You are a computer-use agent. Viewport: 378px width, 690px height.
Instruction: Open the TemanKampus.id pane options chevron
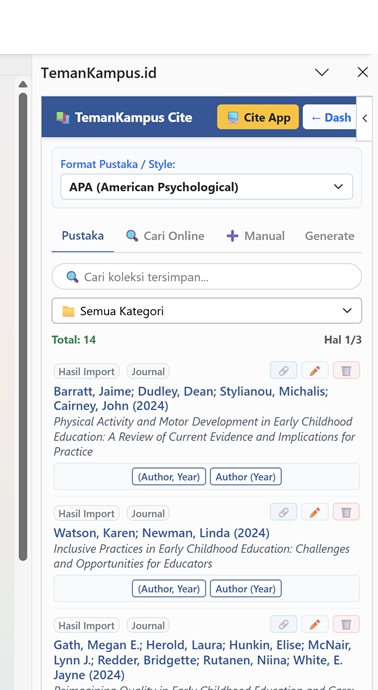tap(322, 72)
